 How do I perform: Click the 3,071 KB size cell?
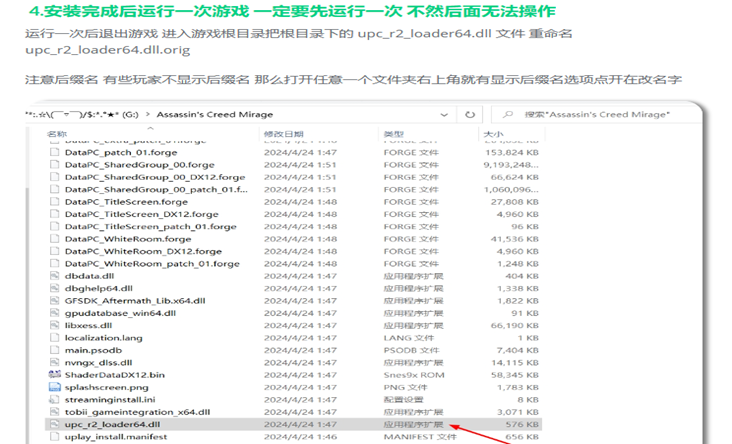tap(518, 412)
